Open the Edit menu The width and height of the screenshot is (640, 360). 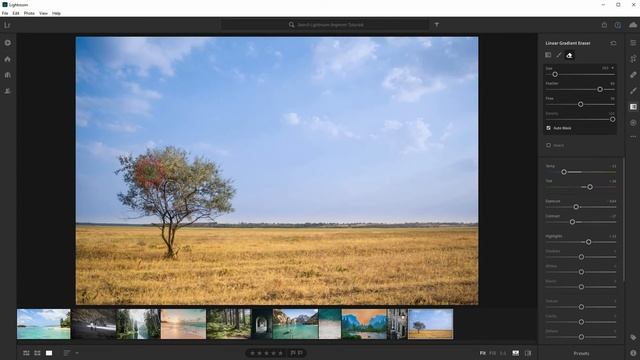(16, 13)
